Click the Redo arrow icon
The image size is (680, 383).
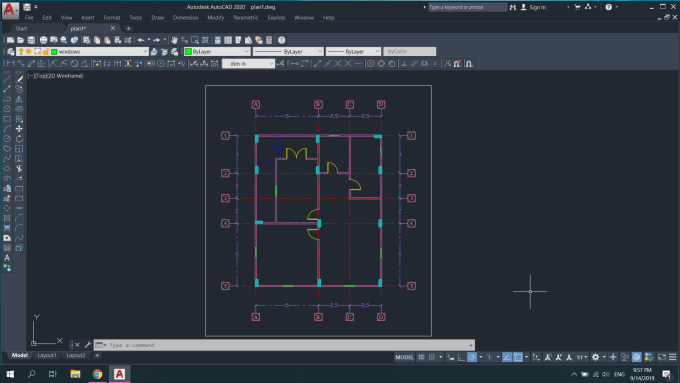[x=157, y=40]
